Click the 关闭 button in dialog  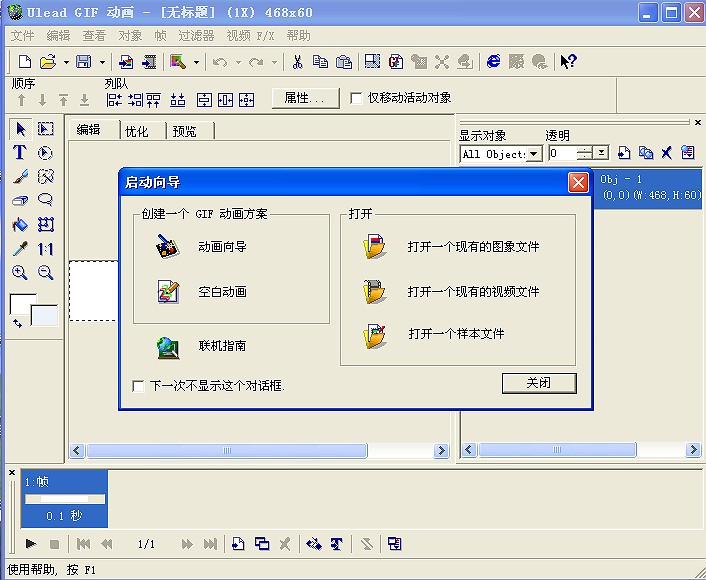pos(539,383)
